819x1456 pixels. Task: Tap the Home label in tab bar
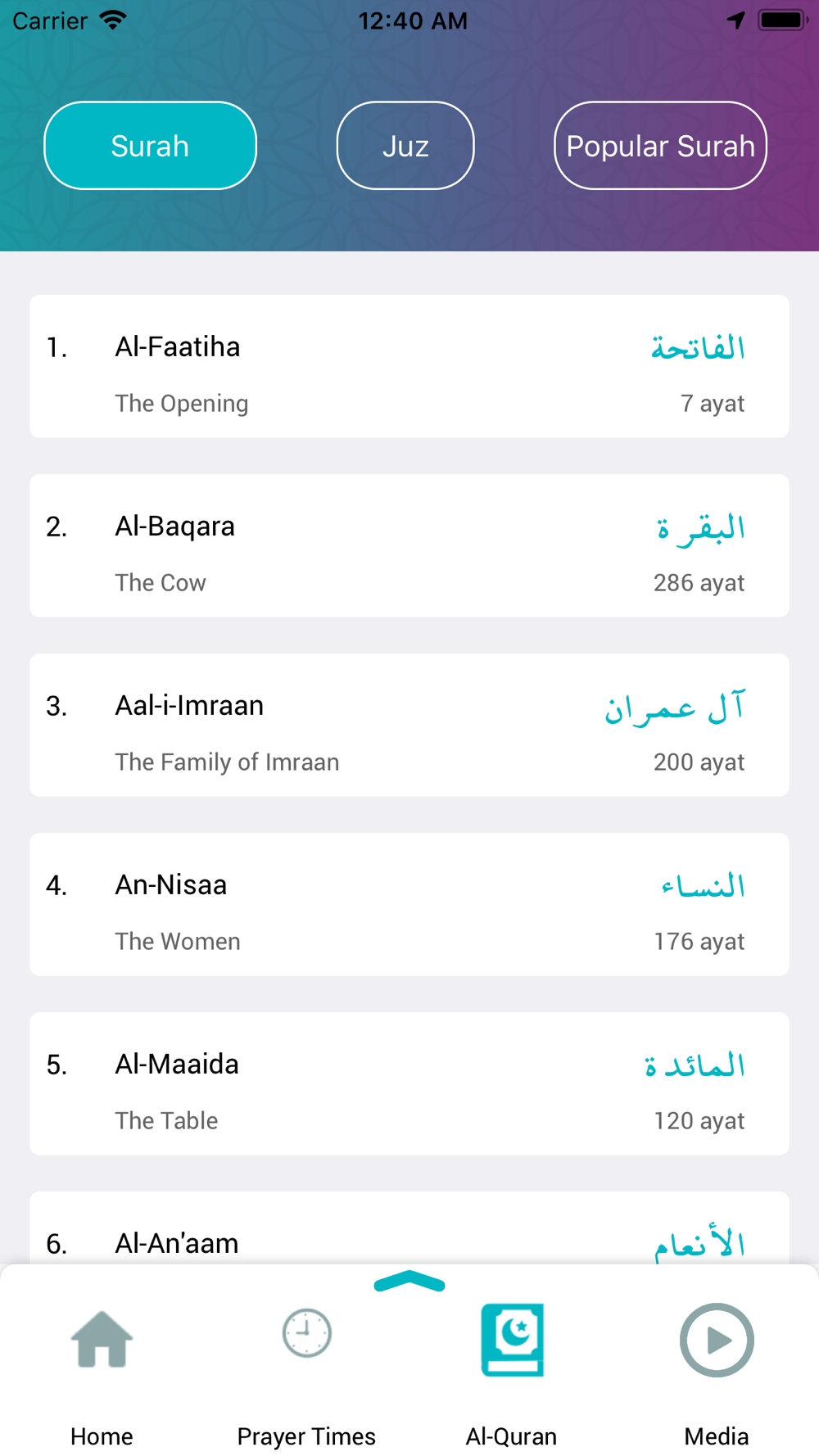point(102,1436)
